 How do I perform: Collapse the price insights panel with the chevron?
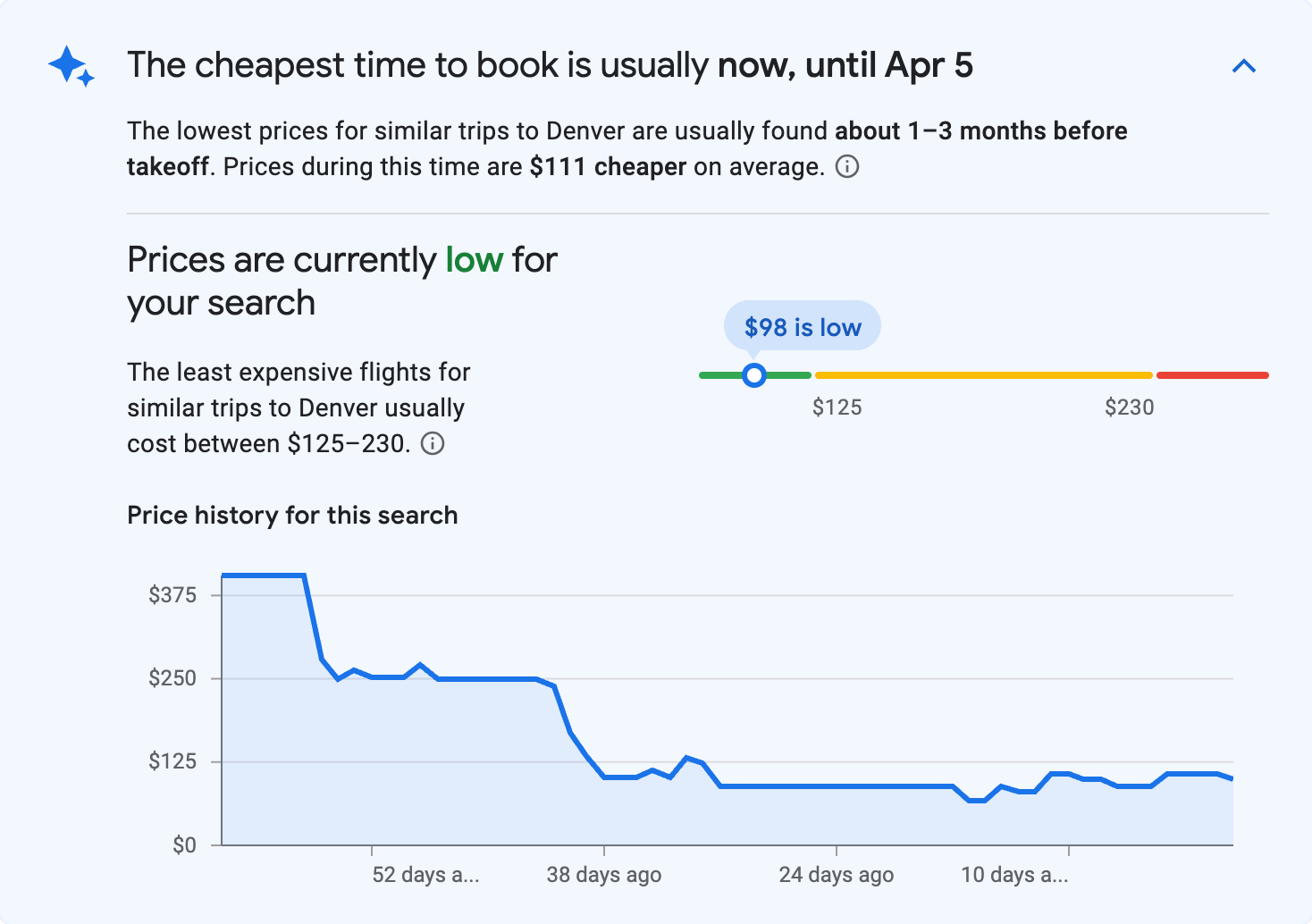pyautogui.click(x=1244, y=65)
